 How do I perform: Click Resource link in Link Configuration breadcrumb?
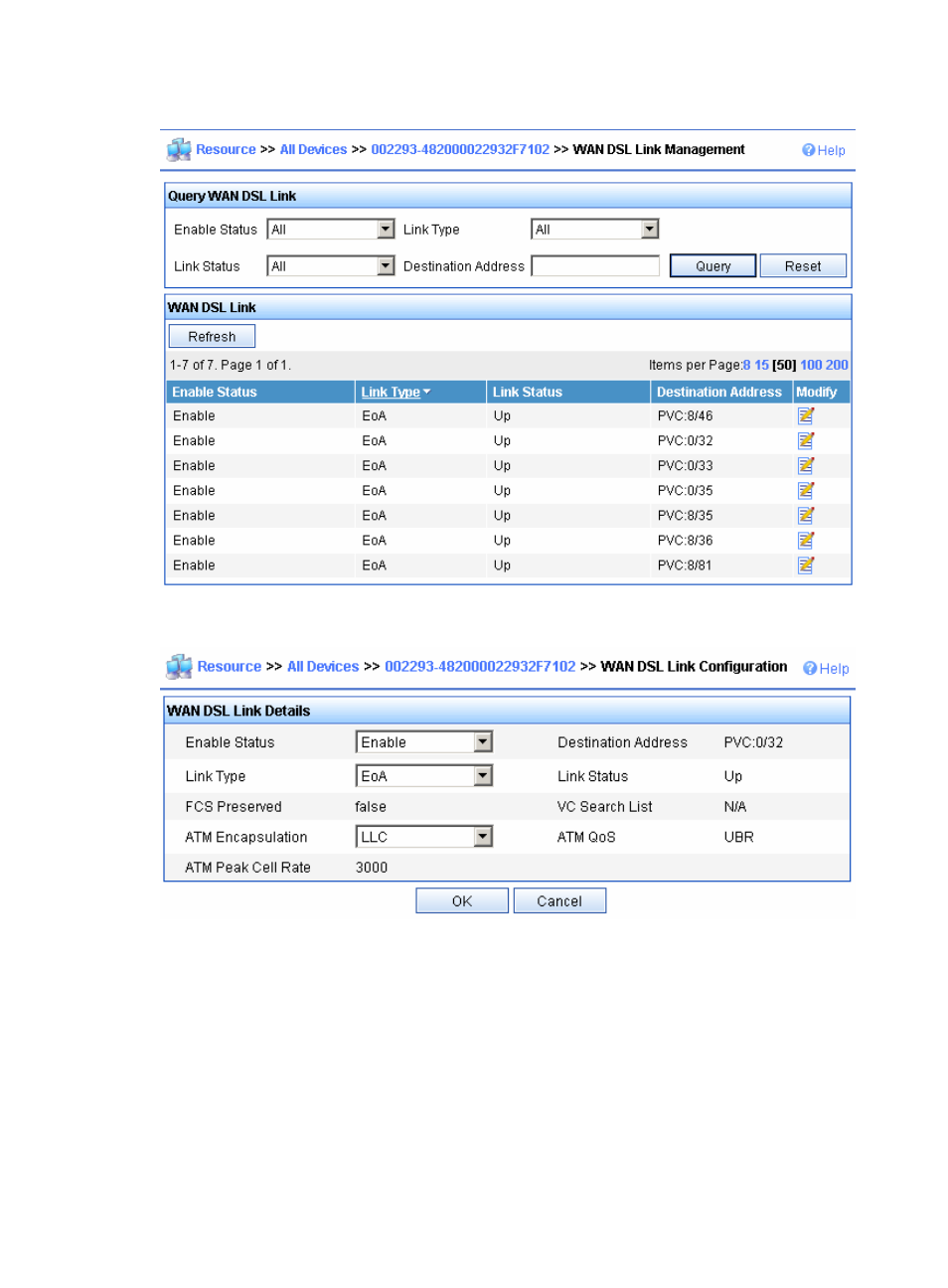point(230,666)
